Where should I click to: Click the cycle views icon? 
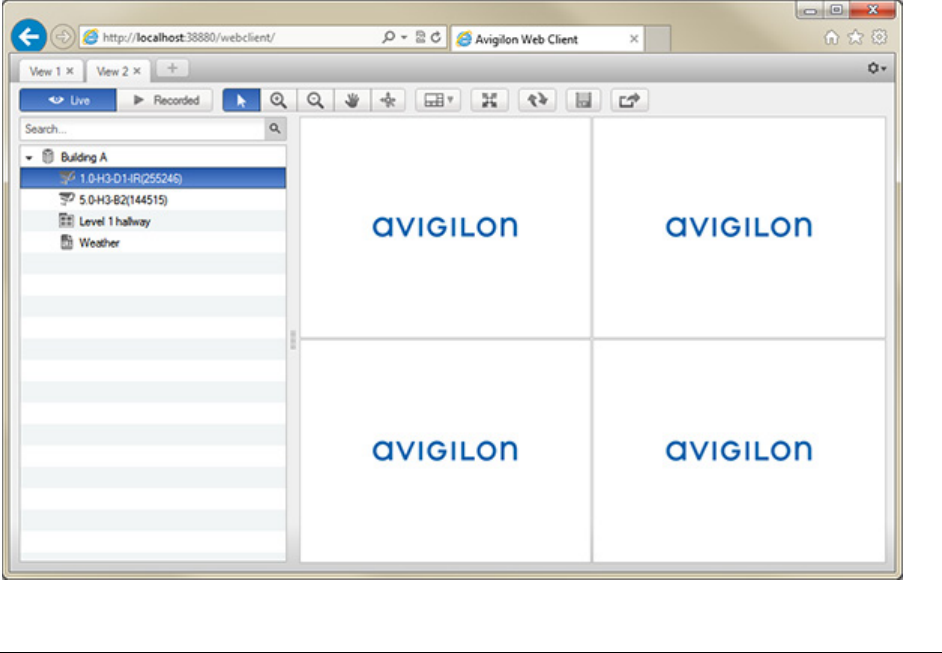click(x=537, y=100)
